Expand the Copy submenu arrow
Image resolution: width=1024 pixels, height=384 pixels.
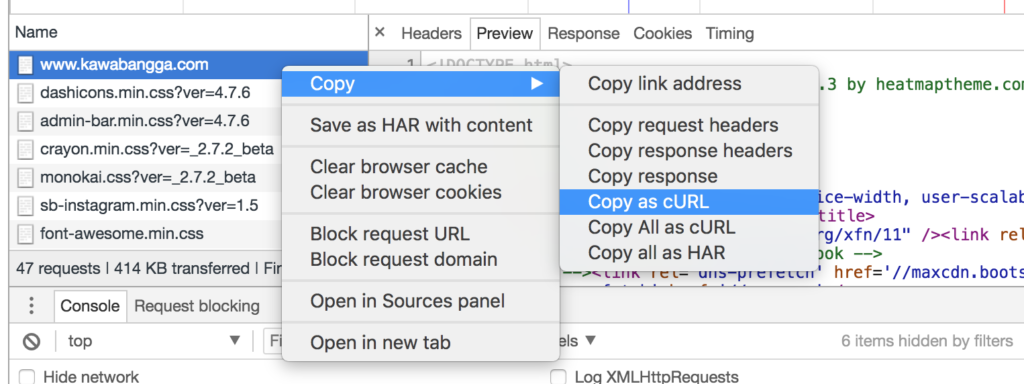537,84
